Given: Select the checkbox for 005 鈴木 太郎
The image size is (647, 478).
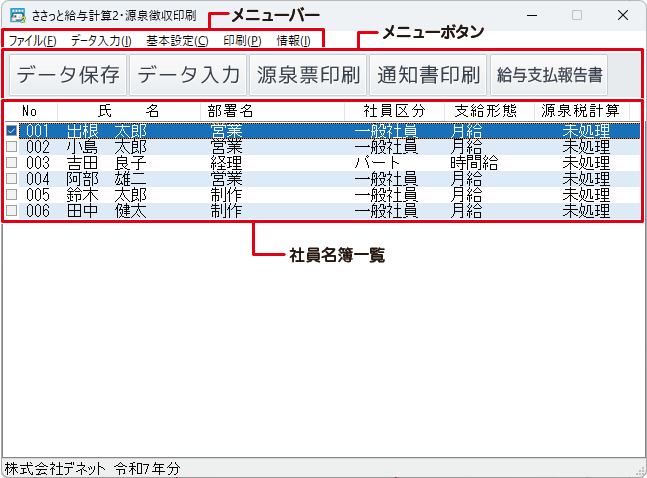Looking at the screenshot, I should click(12, 194).
